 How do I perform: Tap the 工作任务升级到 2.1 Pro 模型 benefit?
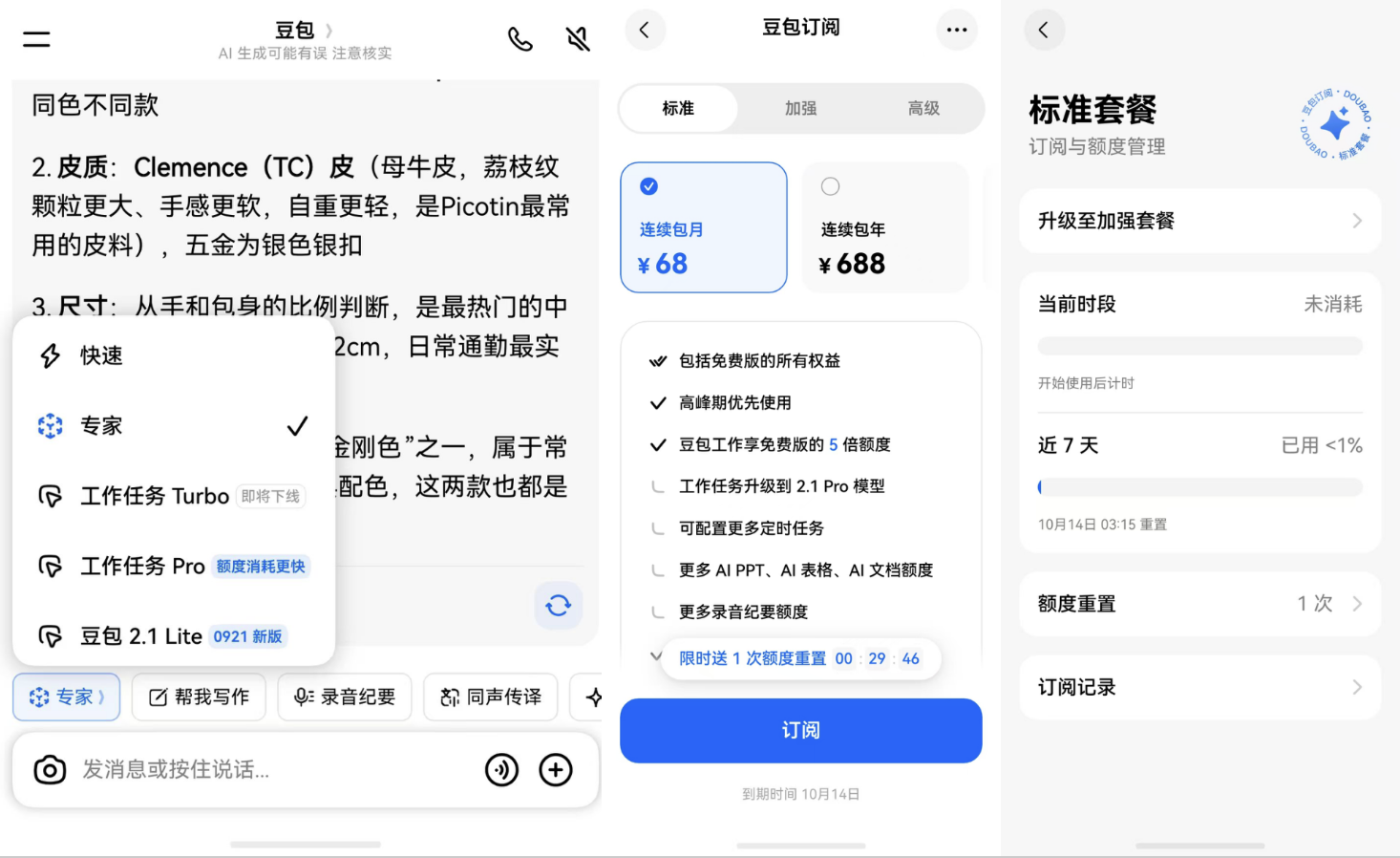tap(782, 486)
